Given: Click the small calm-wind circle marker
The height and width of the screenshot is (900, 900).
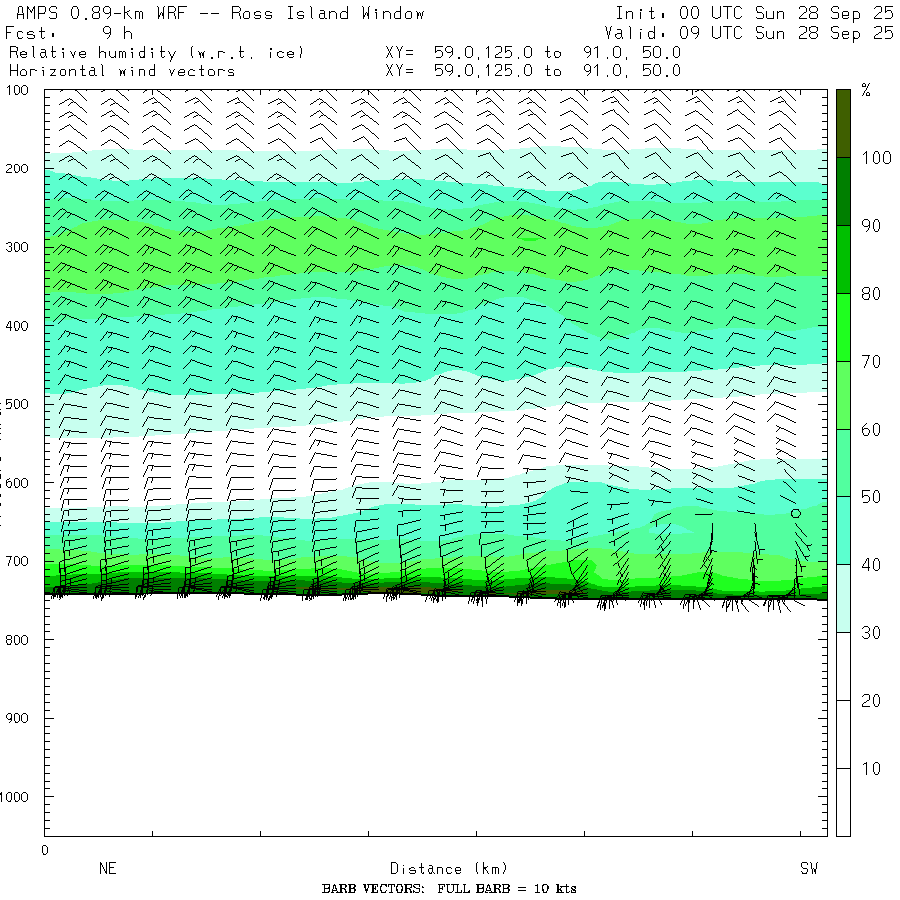Looking at the screenshot, I should point(796,513).
